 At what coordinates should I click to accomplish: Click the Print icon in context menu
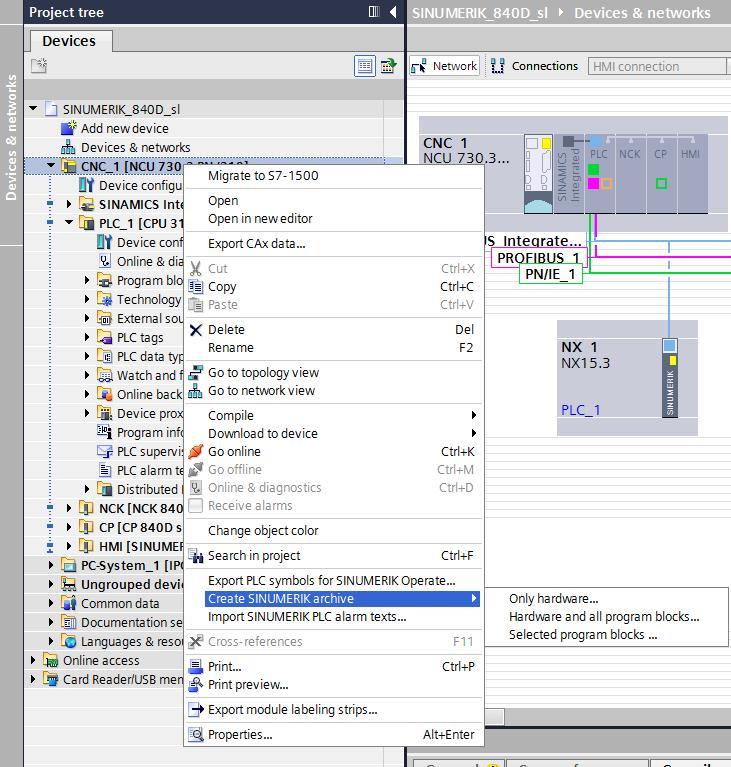(x=196, y=666)
